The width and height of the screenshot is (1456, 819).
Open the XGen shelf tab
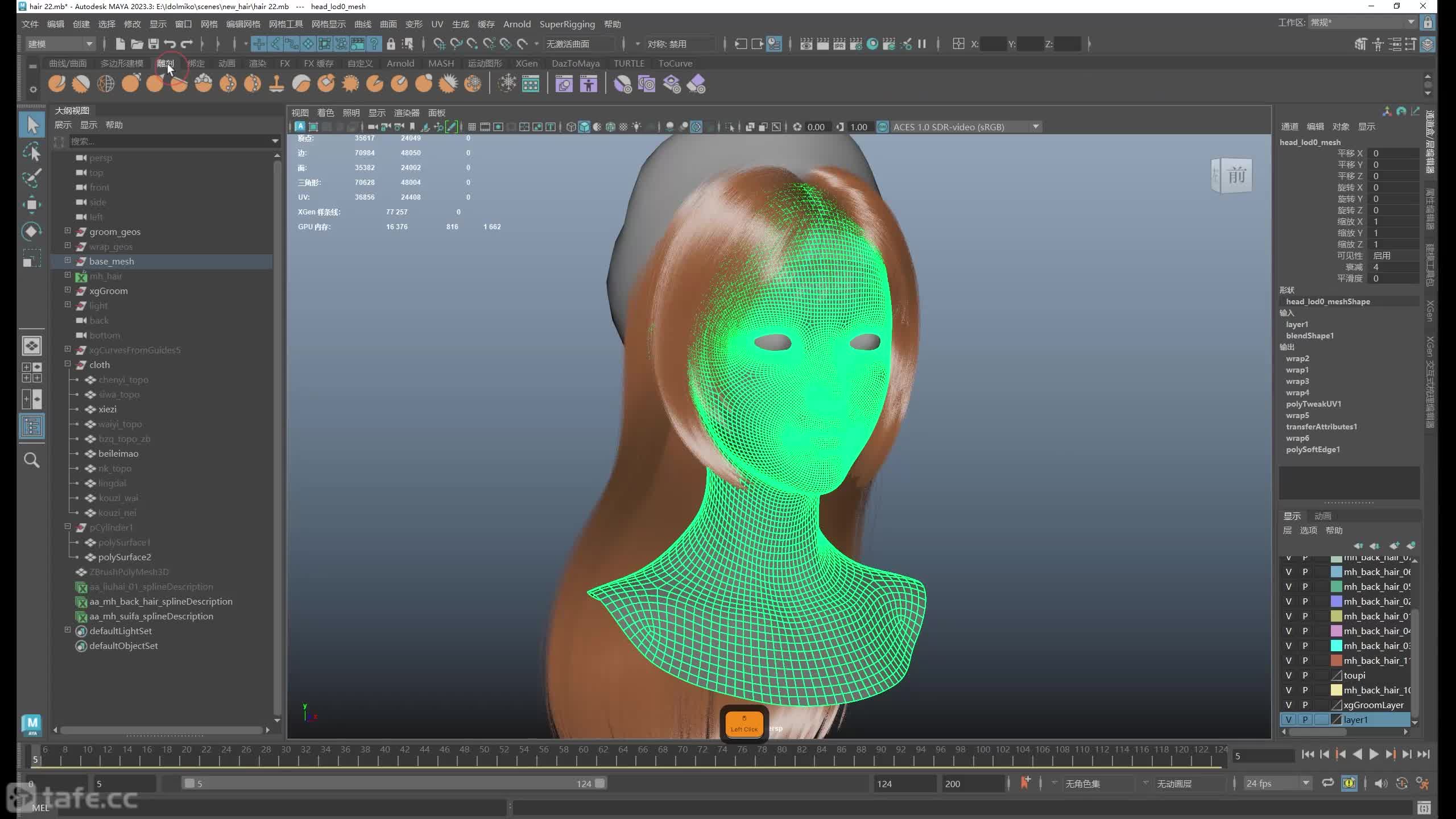tap(526, 63)
